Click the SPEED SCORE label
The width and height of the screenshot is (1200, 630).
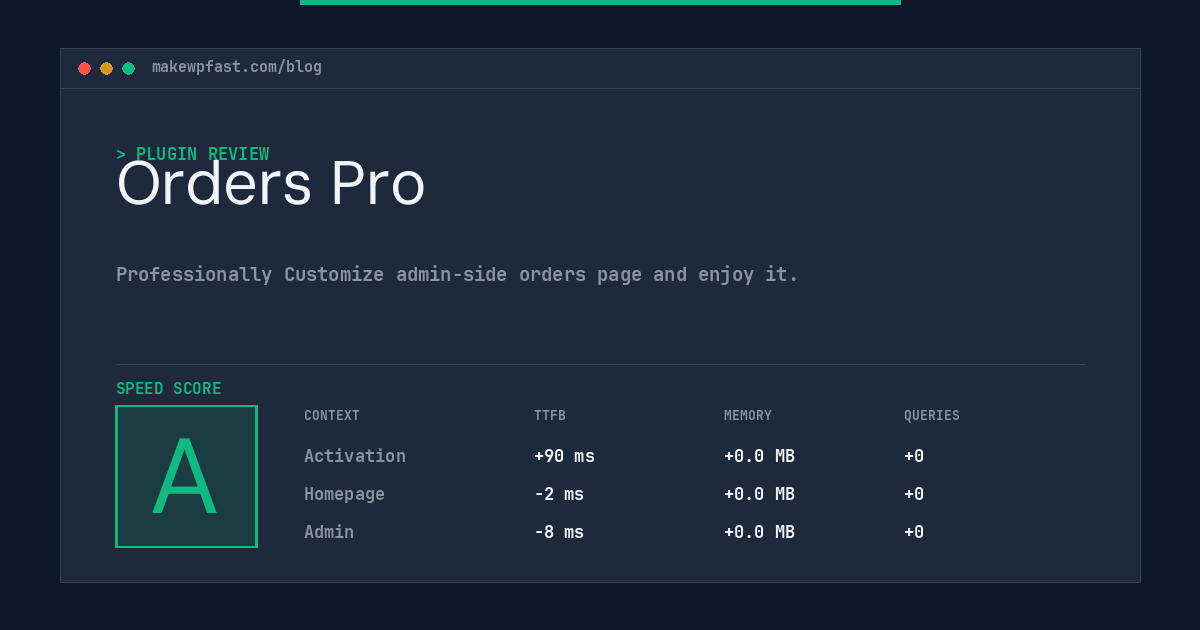pos(169,388)
